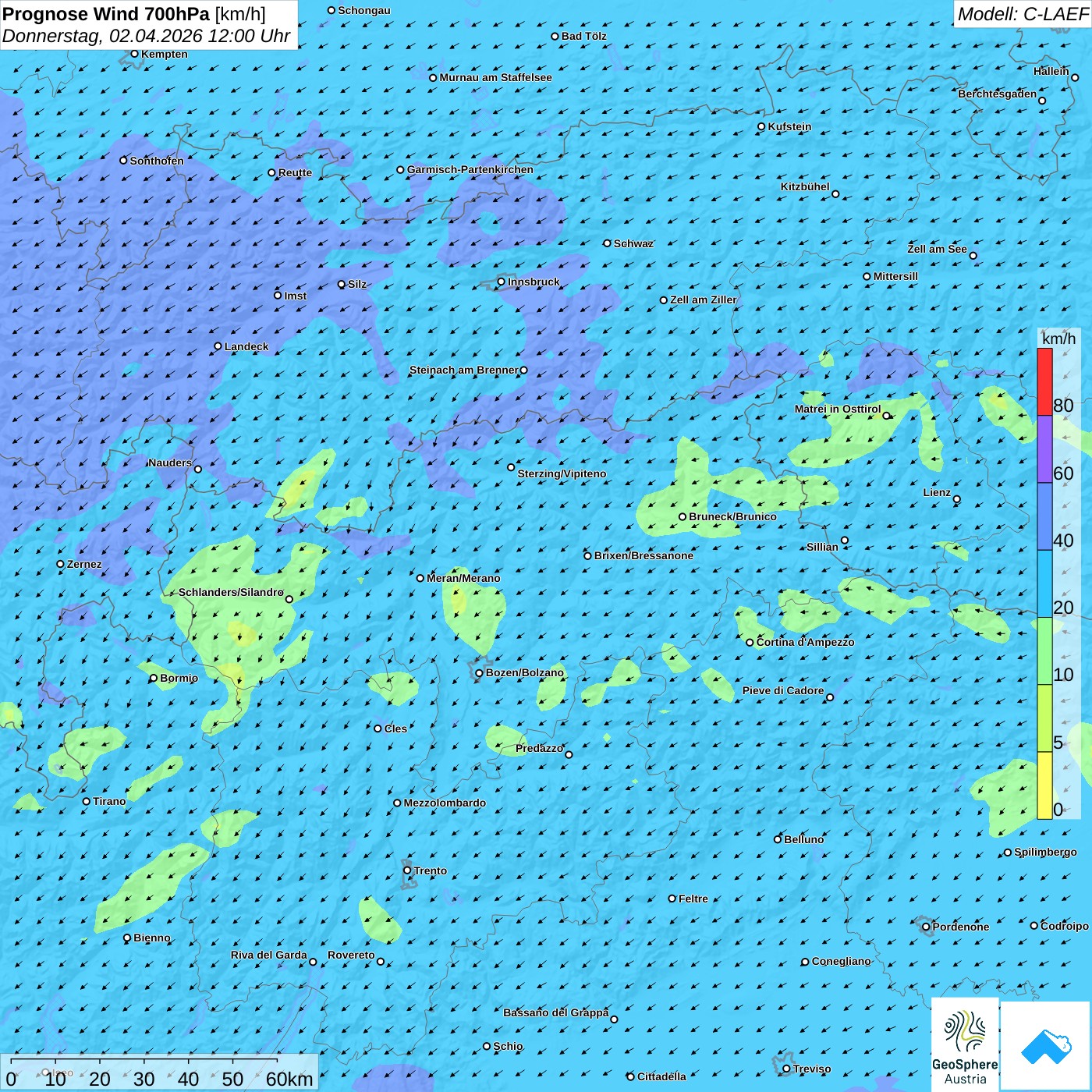The height and width of the screenshot is (1092, 1092).
Task: Click the Kufstein city marker
Action: [x=761, y=126]
